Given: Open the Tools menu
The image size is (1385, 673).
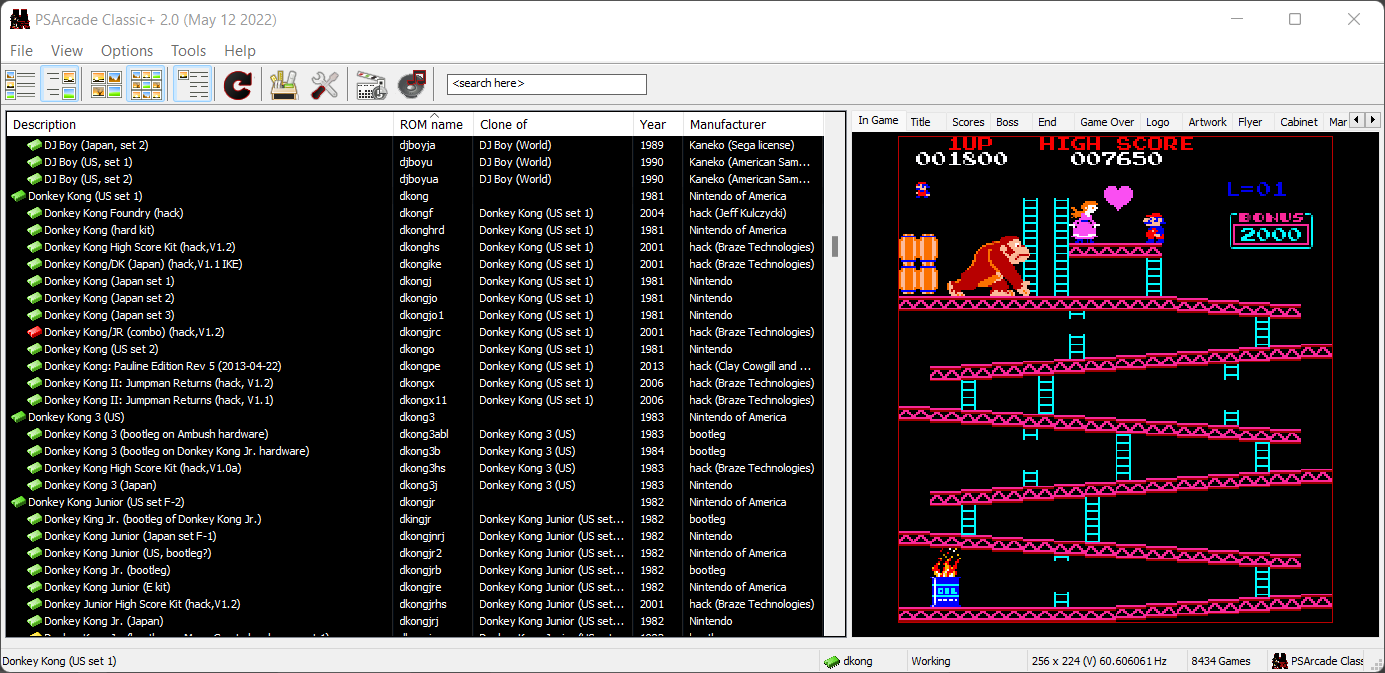Looking at the screenshot, I should [x=188, y=50].
